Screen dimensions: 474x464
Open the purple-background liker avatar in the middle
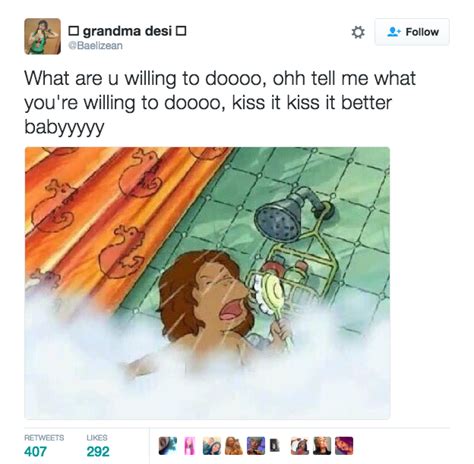256,446
